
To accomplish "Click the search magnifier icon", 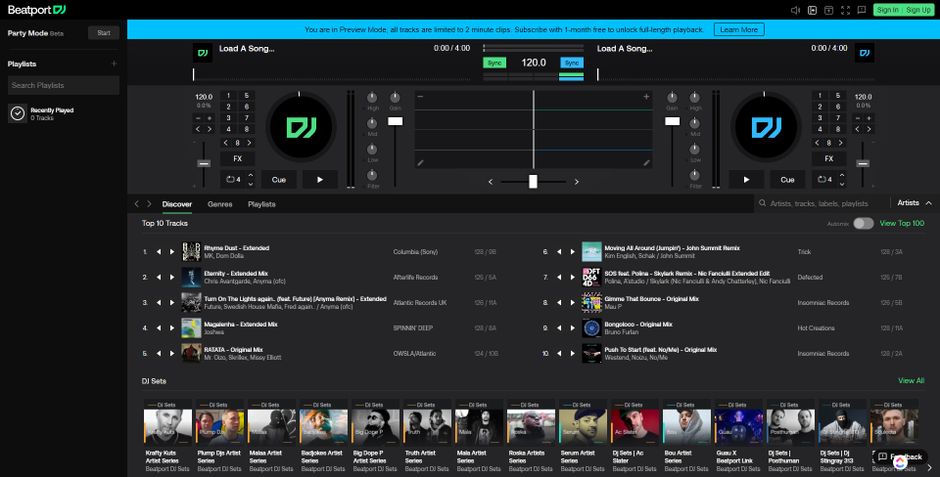I will coord(763,203).
